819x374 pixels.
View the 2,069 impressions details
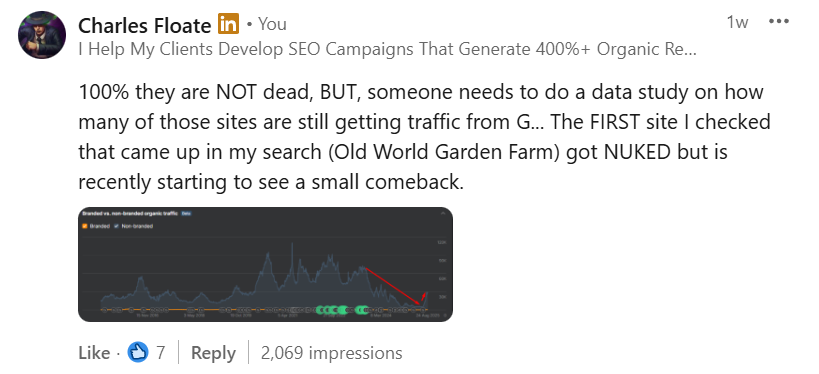coord(331,353)
